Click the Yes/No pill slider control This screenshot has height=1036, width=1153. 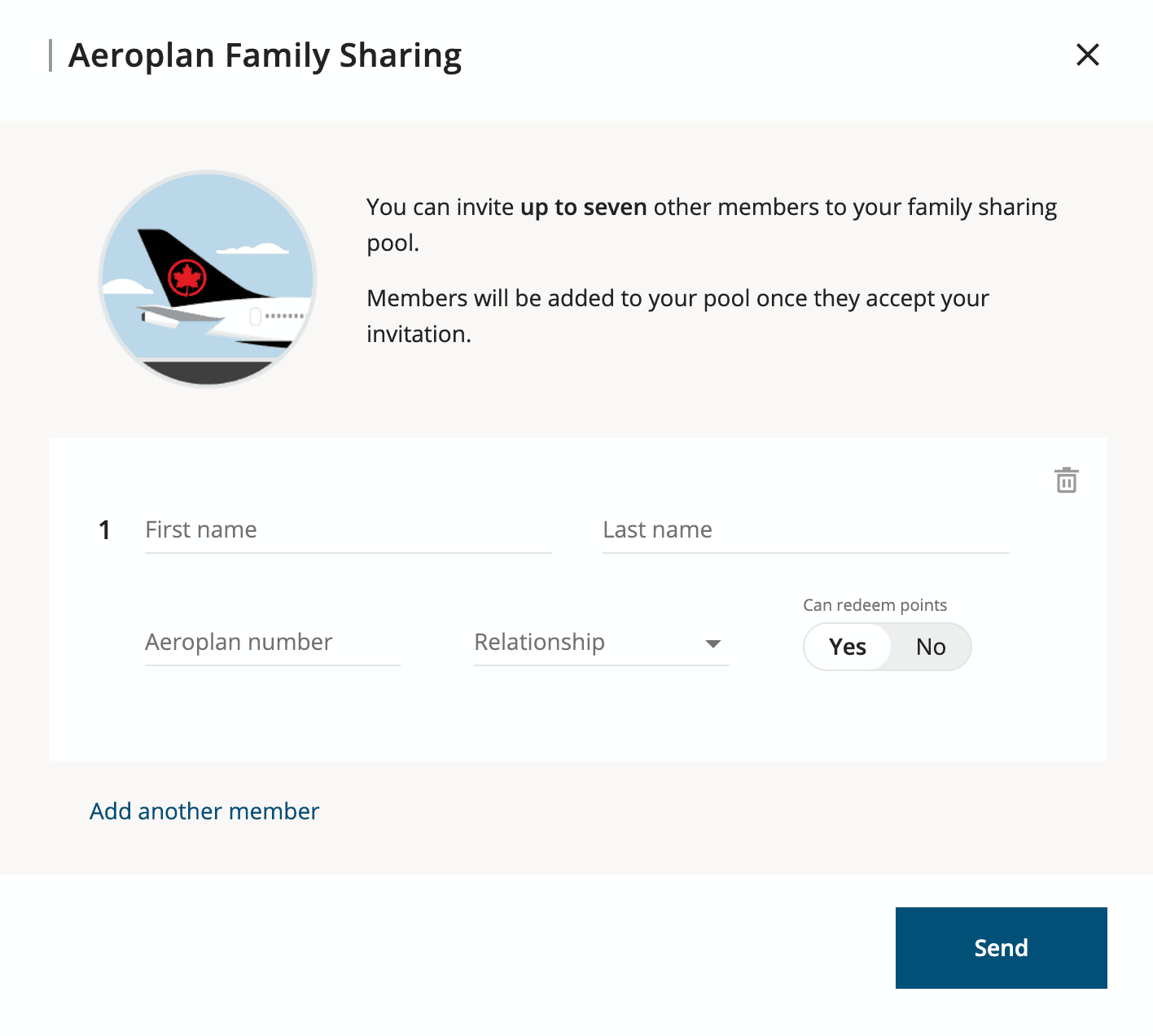point(887,646)
